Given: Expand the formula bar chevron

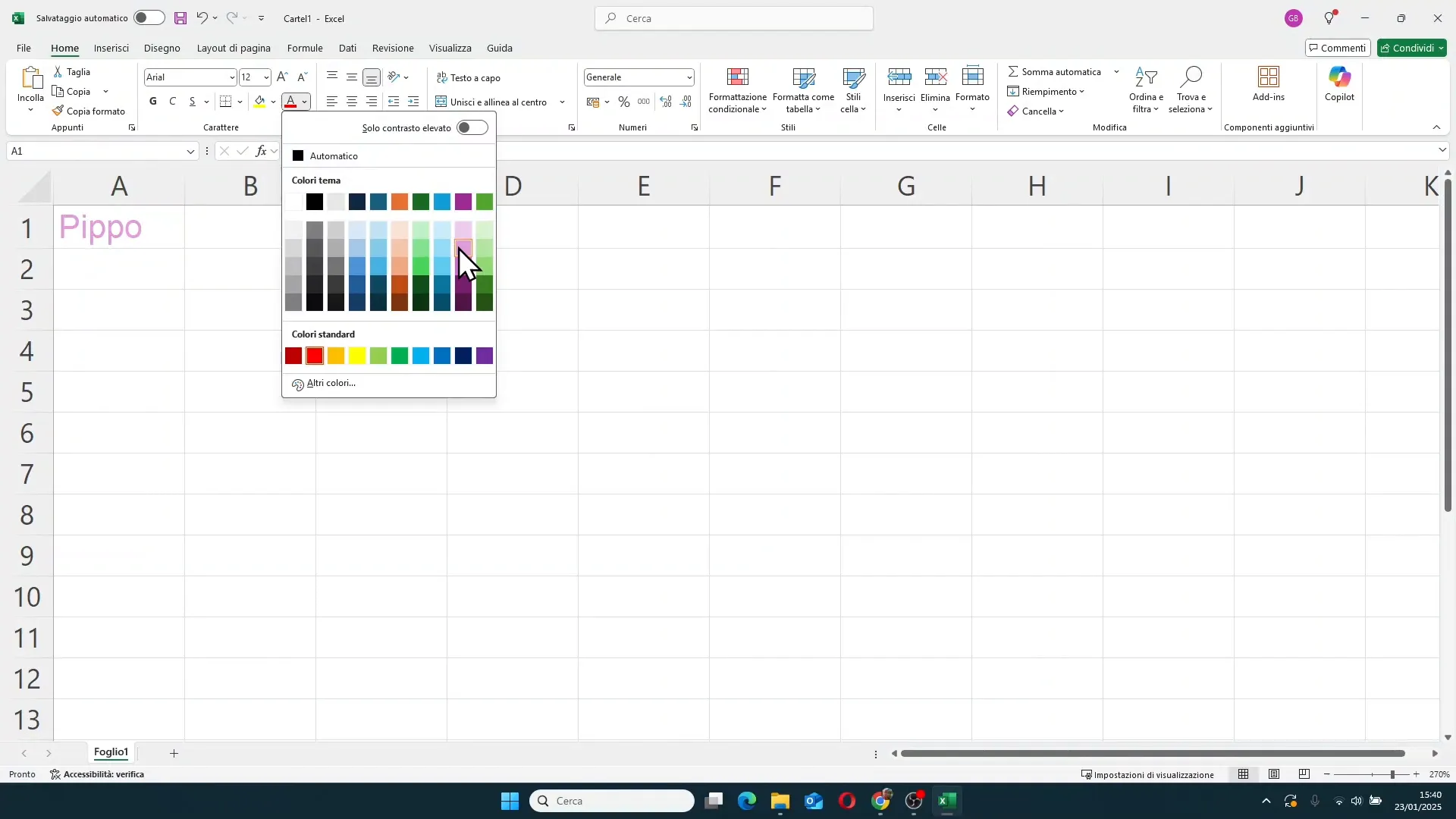Looking at the screenshot, I should (x=1442, y=151).
